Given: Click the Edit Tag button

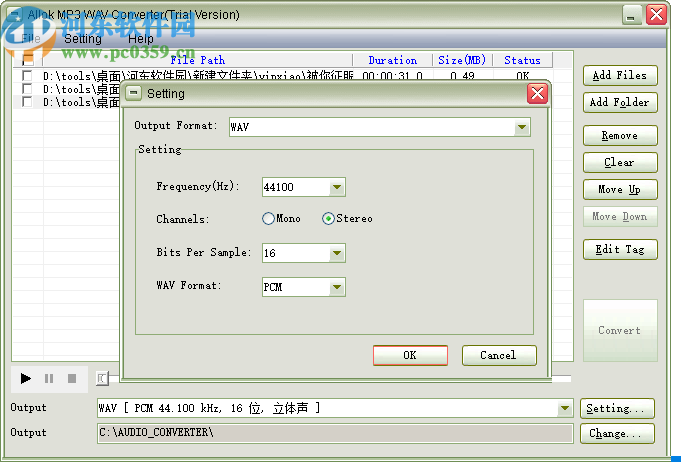Looking at the screenshot, I should 620,249.
